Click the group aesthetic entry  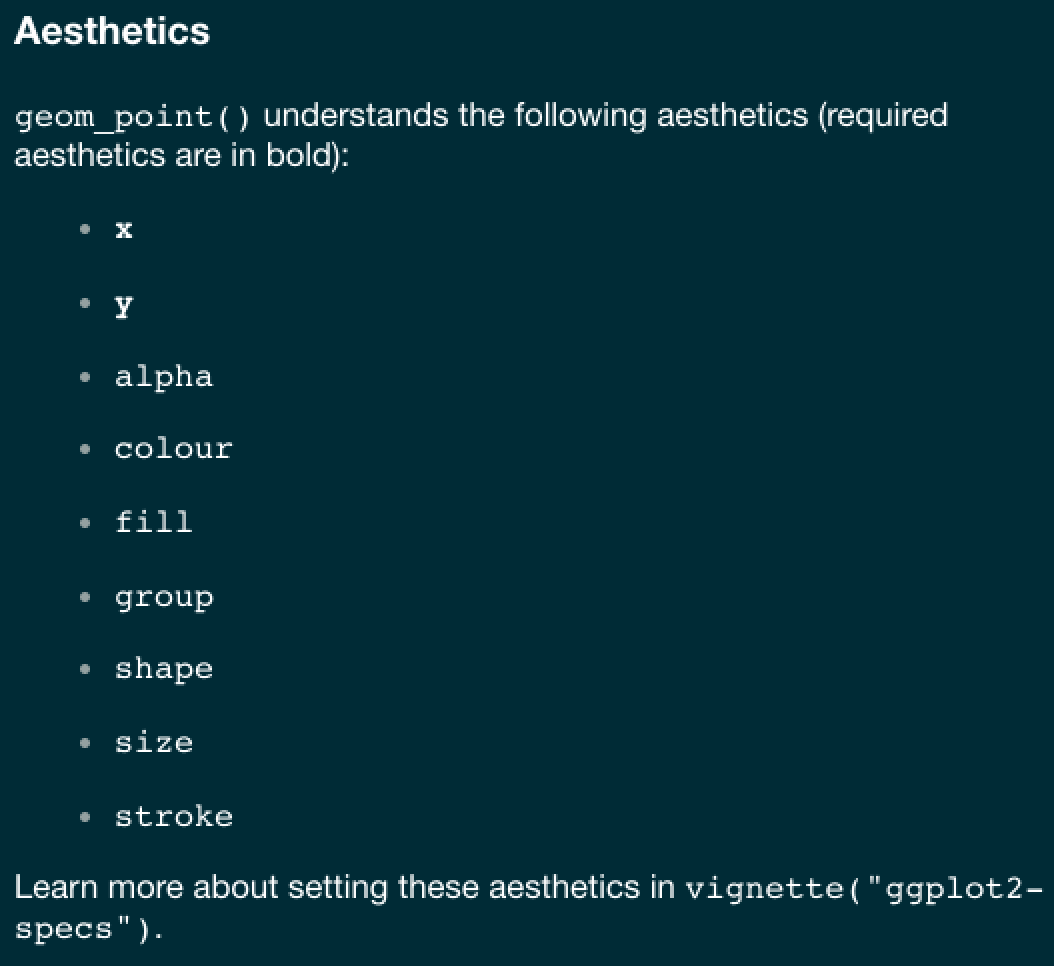pos(164,597)
